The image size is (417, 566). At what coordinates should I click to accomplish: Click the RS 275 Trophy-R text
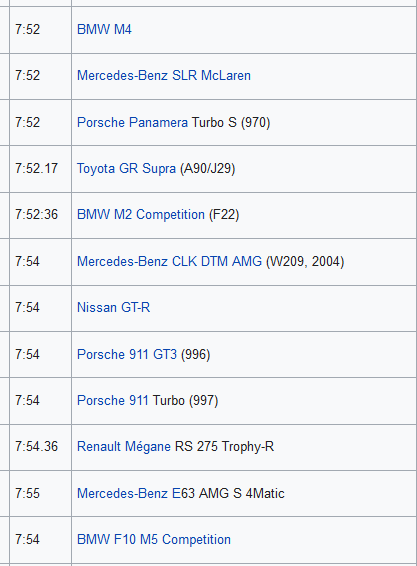coord(224,447)
